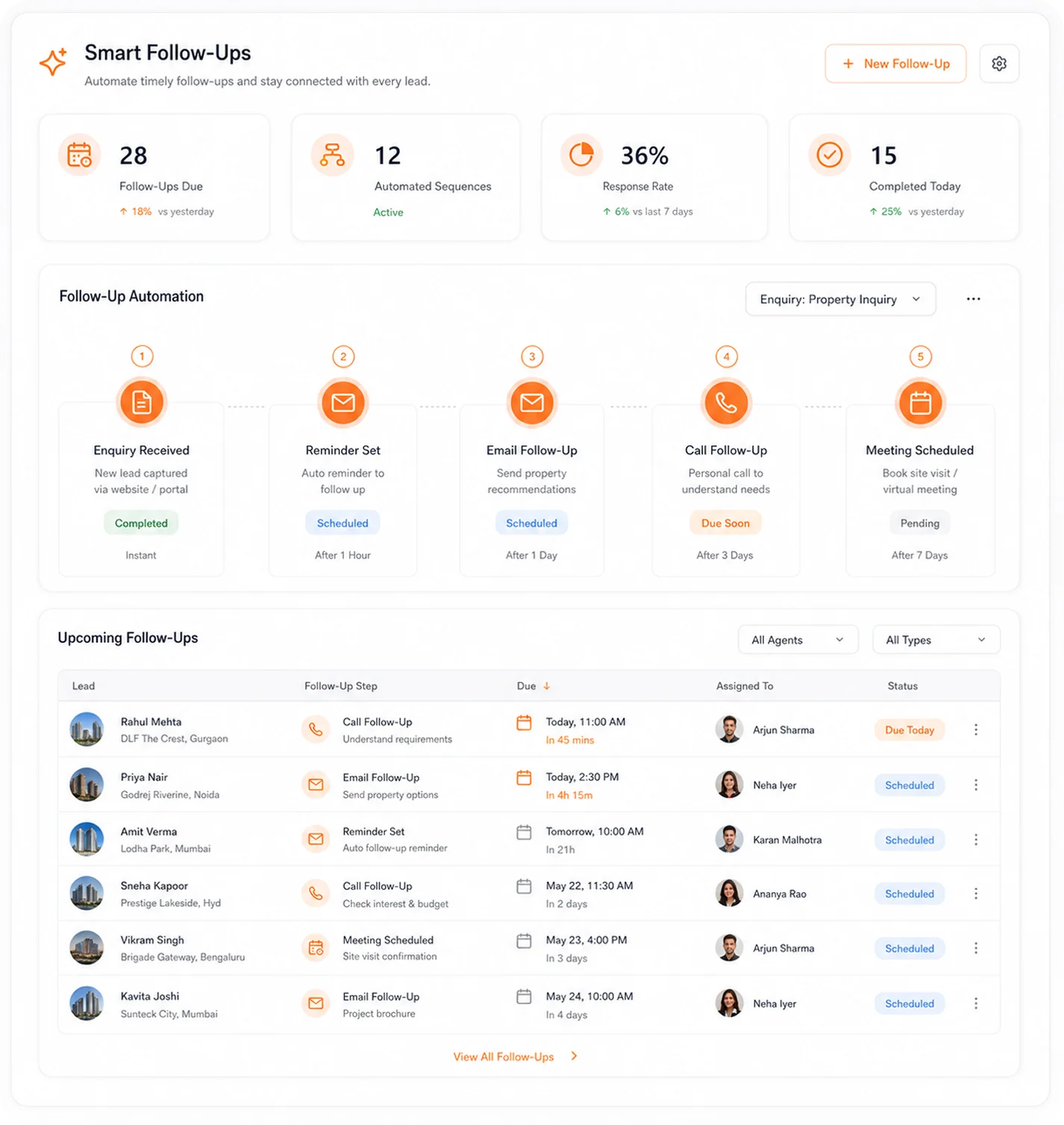Open row options for Priya Nair

[x=976, y=785]
